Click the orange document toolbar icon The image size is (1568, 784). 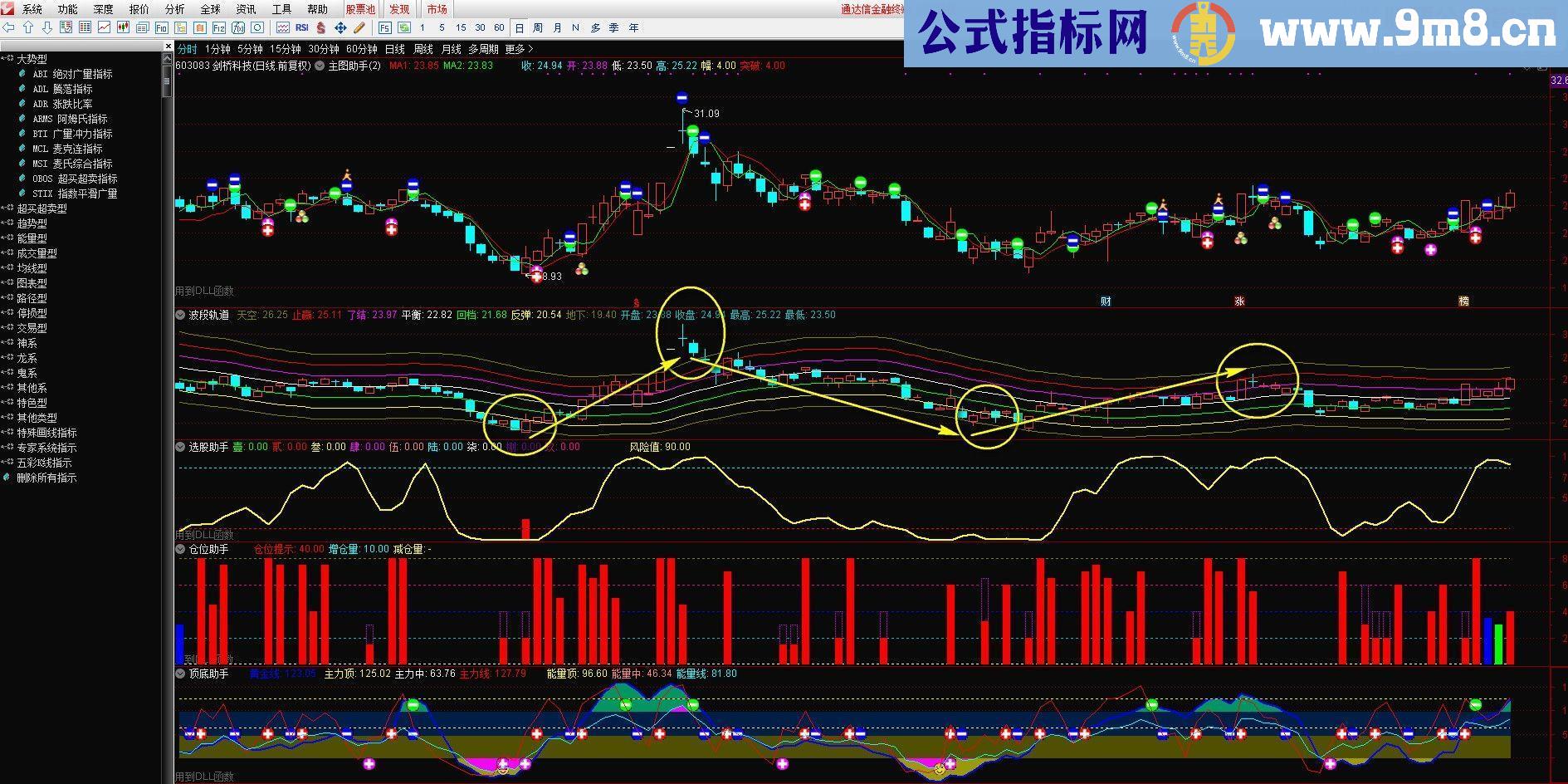pos(199,27)
